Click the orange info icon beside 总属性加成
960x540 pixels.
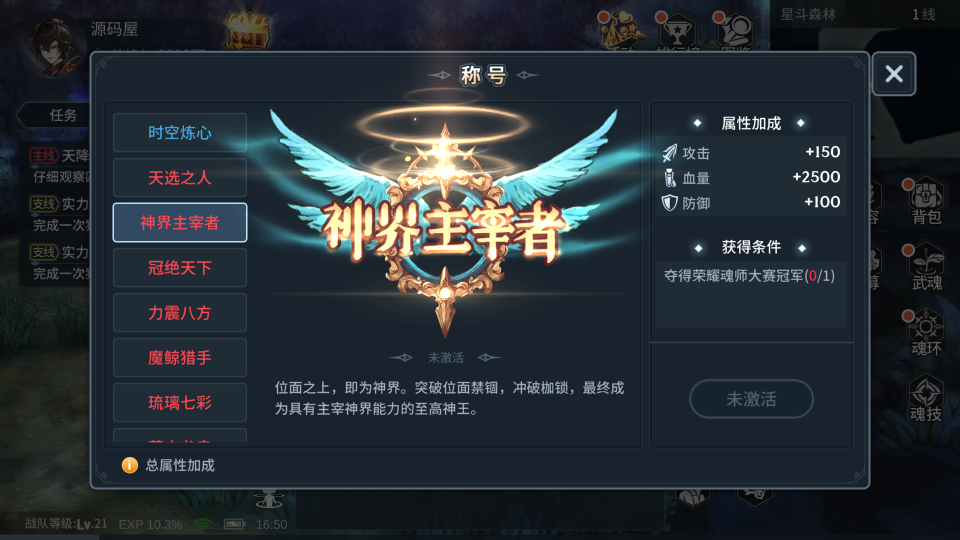(x=130, y=465)
